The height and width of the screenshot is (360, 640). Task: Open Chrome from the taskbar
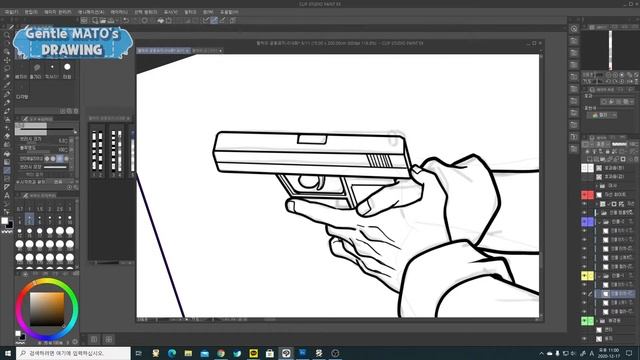tap(221, 353)
